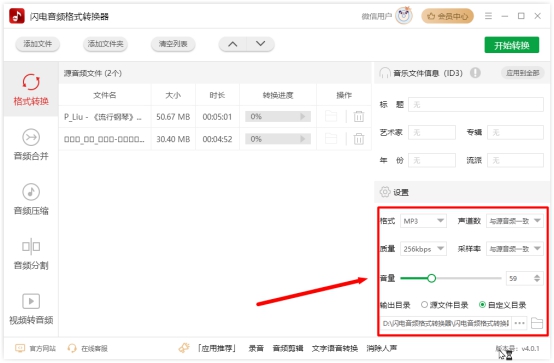Viewport: 554px width, 363px height.
Task: Click the 00:04:52 duration cell
Action: (217, 139)
